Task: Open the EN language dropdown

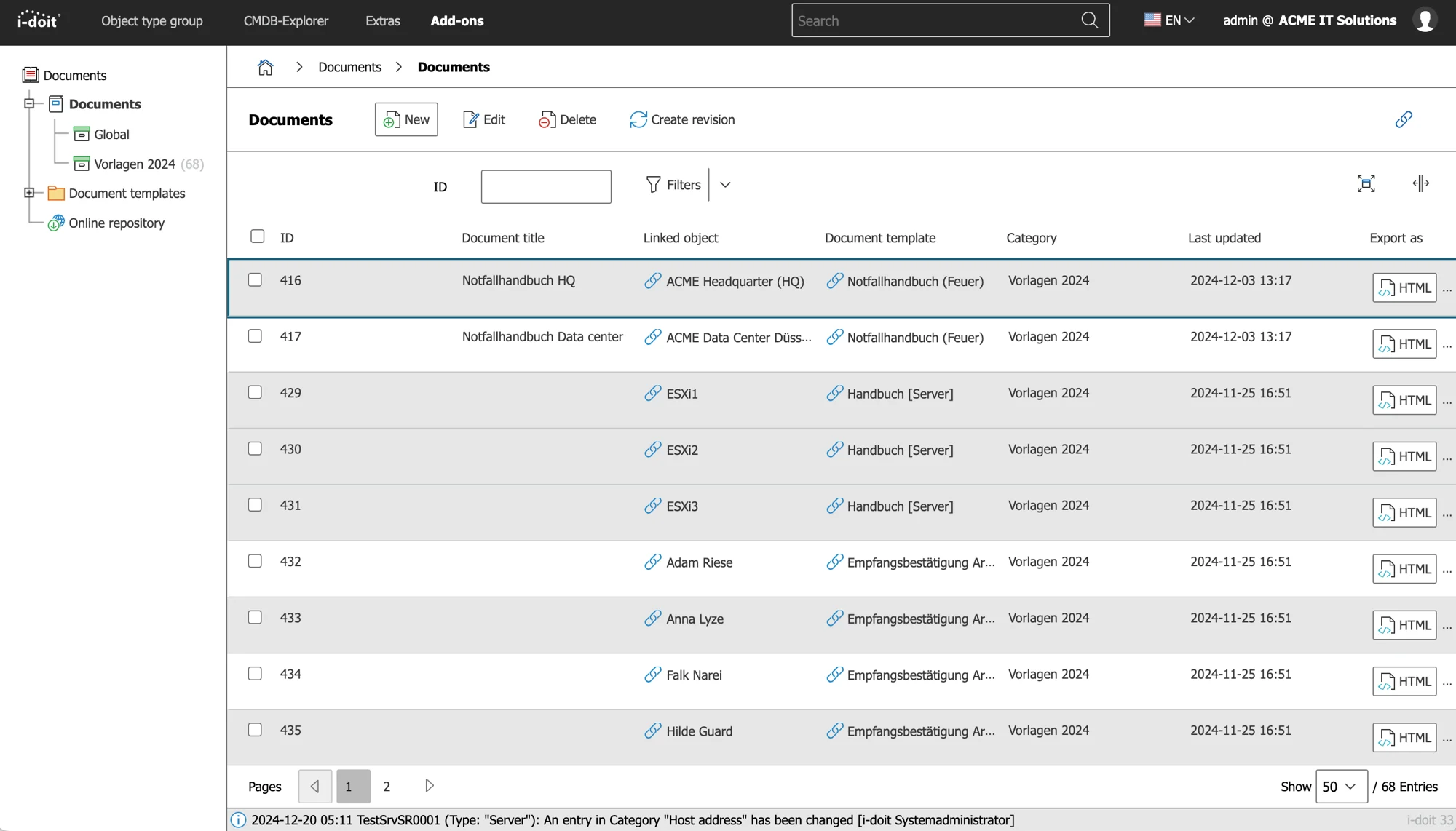Action: [1171, 20]
